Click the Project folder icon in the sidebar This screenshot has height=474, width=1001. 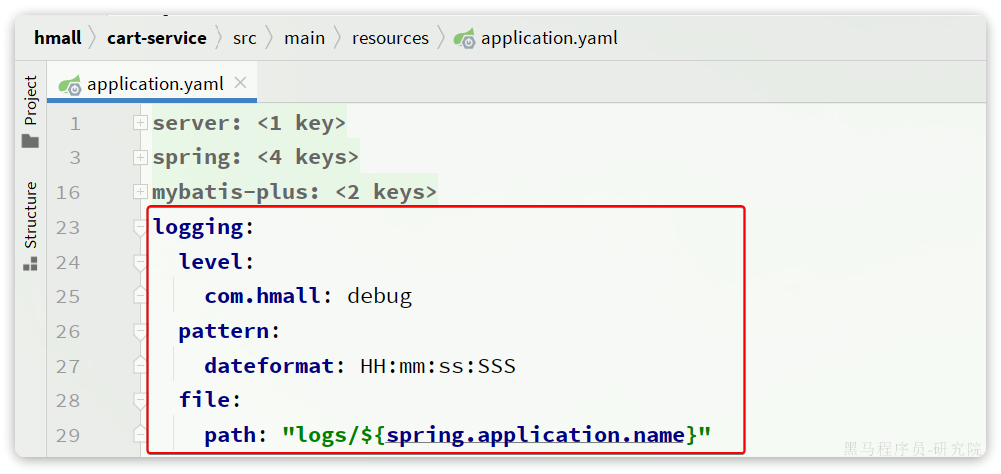tap(30, 141)
